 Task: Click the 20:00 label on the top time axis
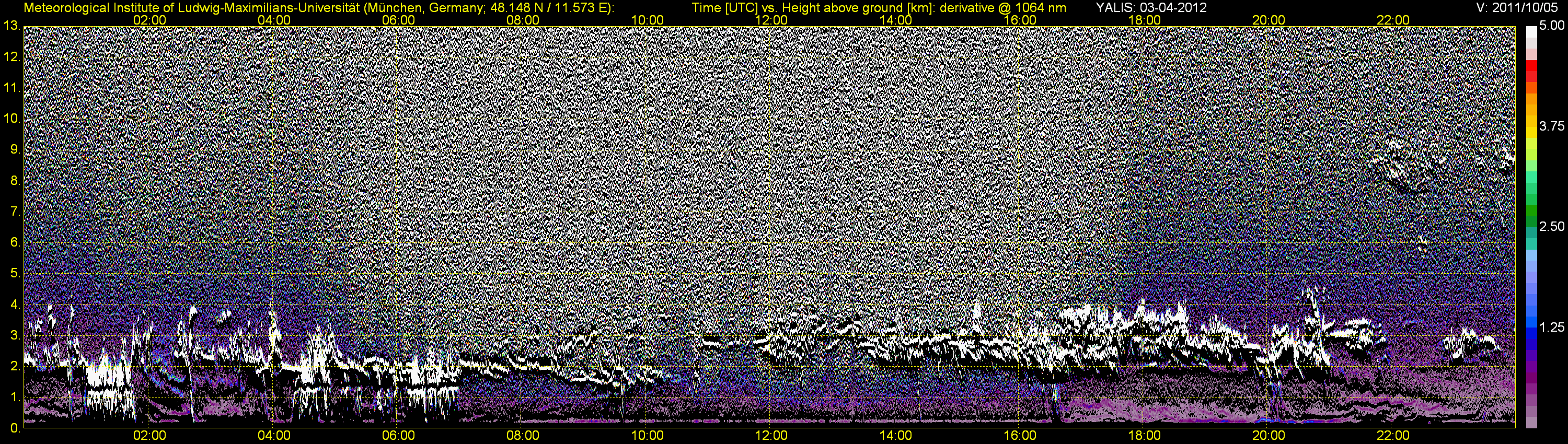tap(1269, 20)
